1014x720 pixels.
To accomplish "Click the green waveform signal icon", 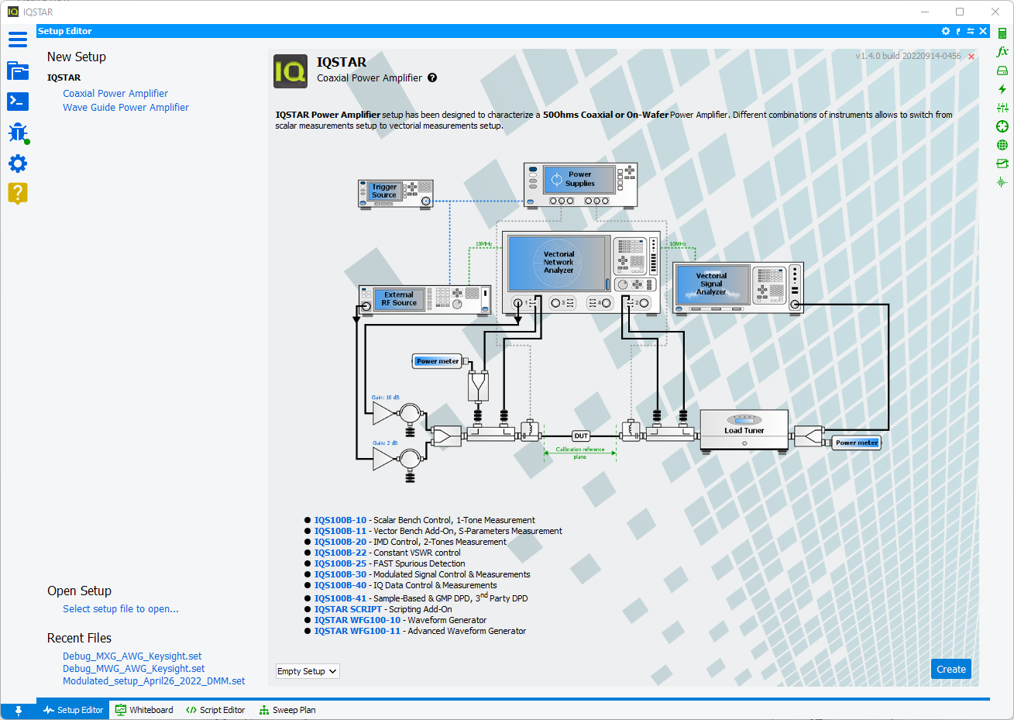I will coord(1002,182).
